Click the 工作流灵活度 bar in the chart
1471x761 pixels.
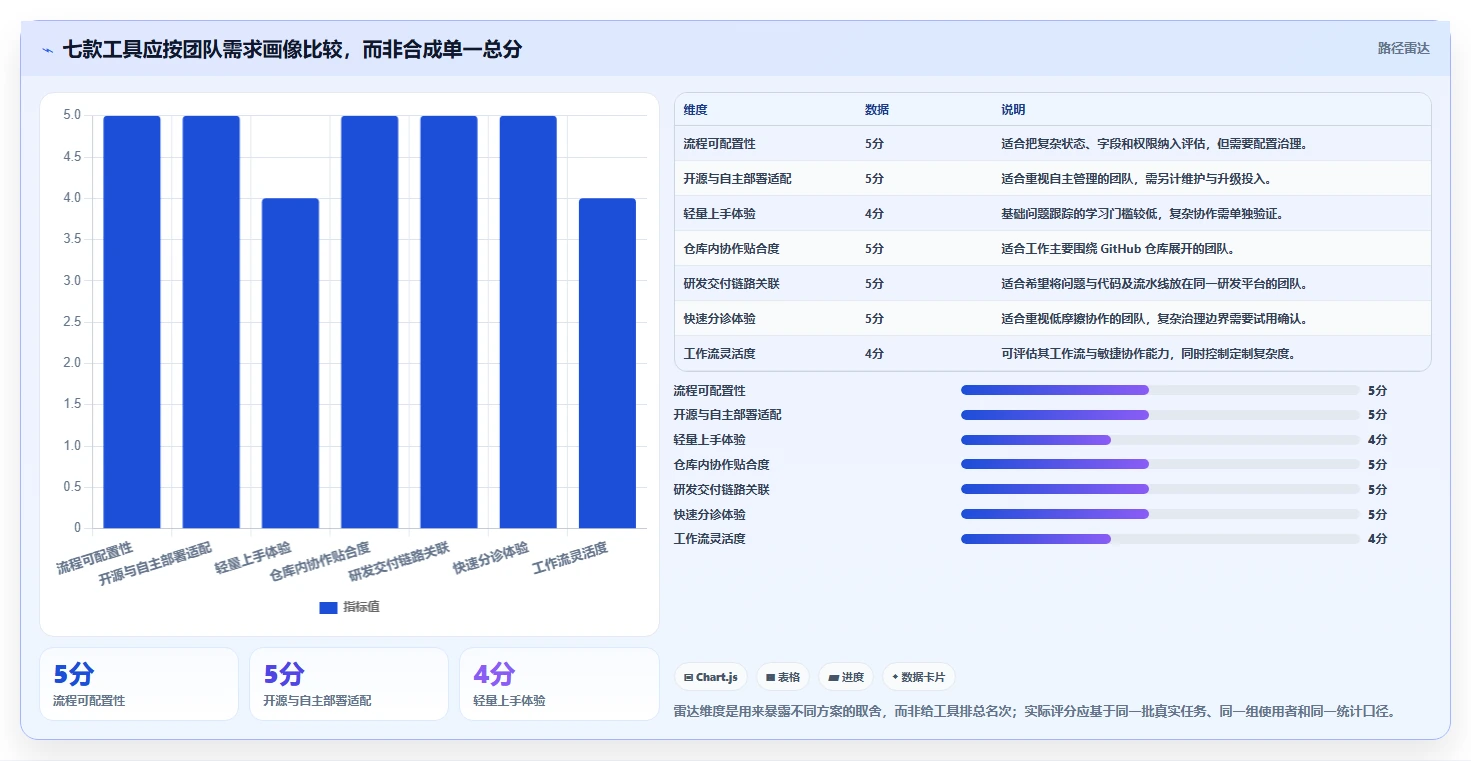(608, 363)
